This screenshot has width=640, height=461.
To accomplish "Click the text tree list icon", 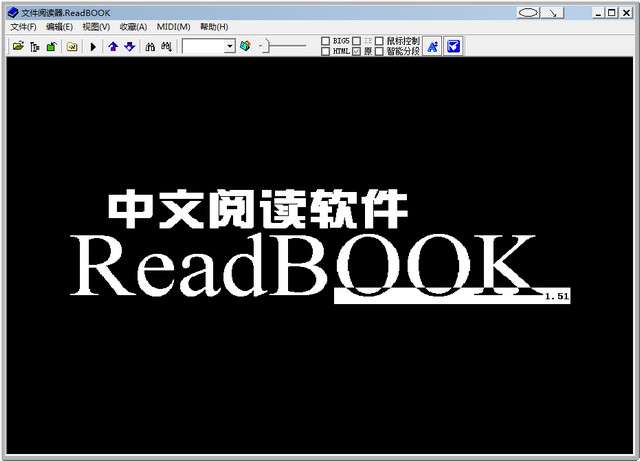I will point(35,47).
